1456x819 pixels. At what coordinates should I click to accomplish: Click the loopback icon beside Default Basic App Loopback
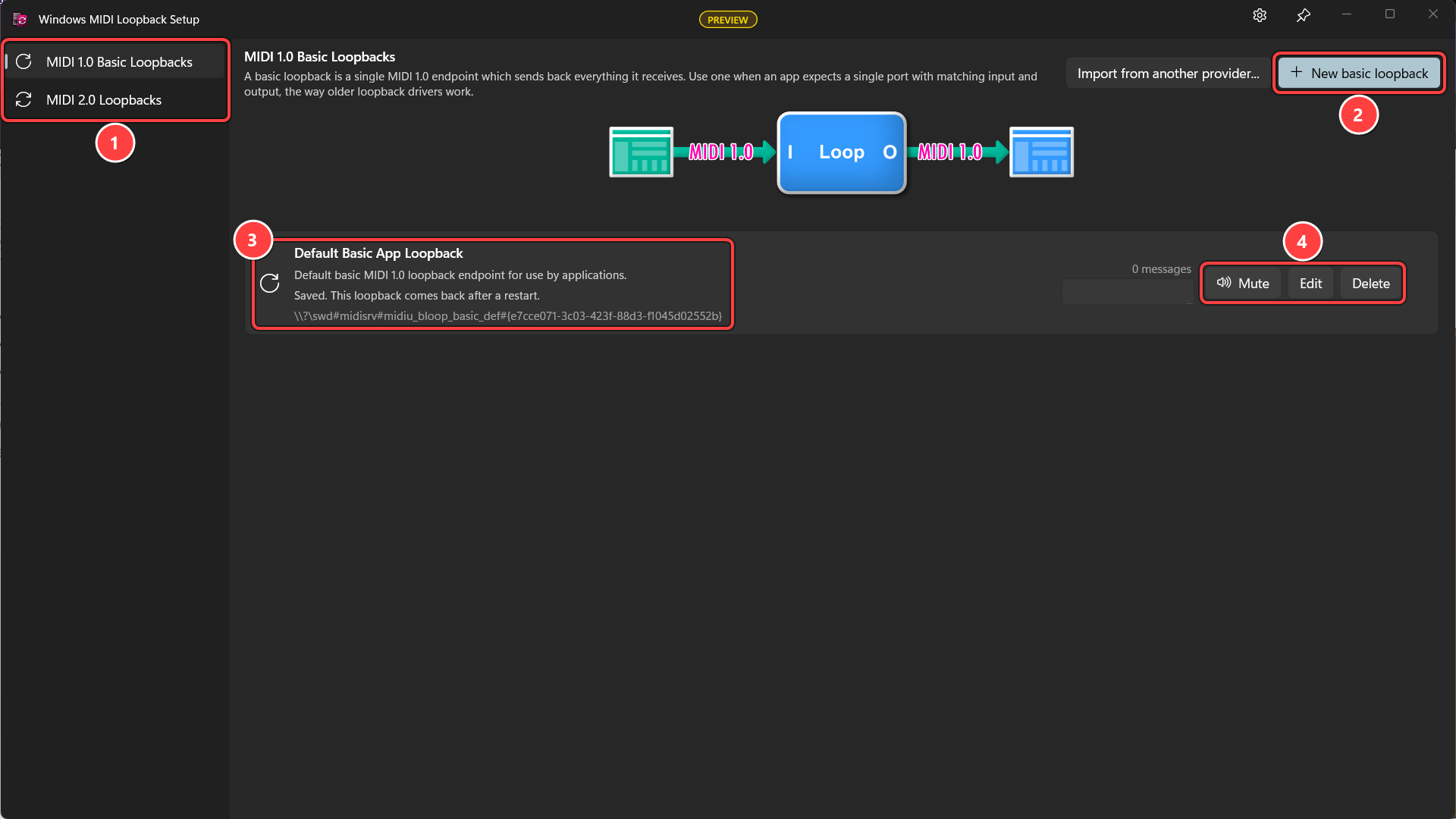point(270,284)
